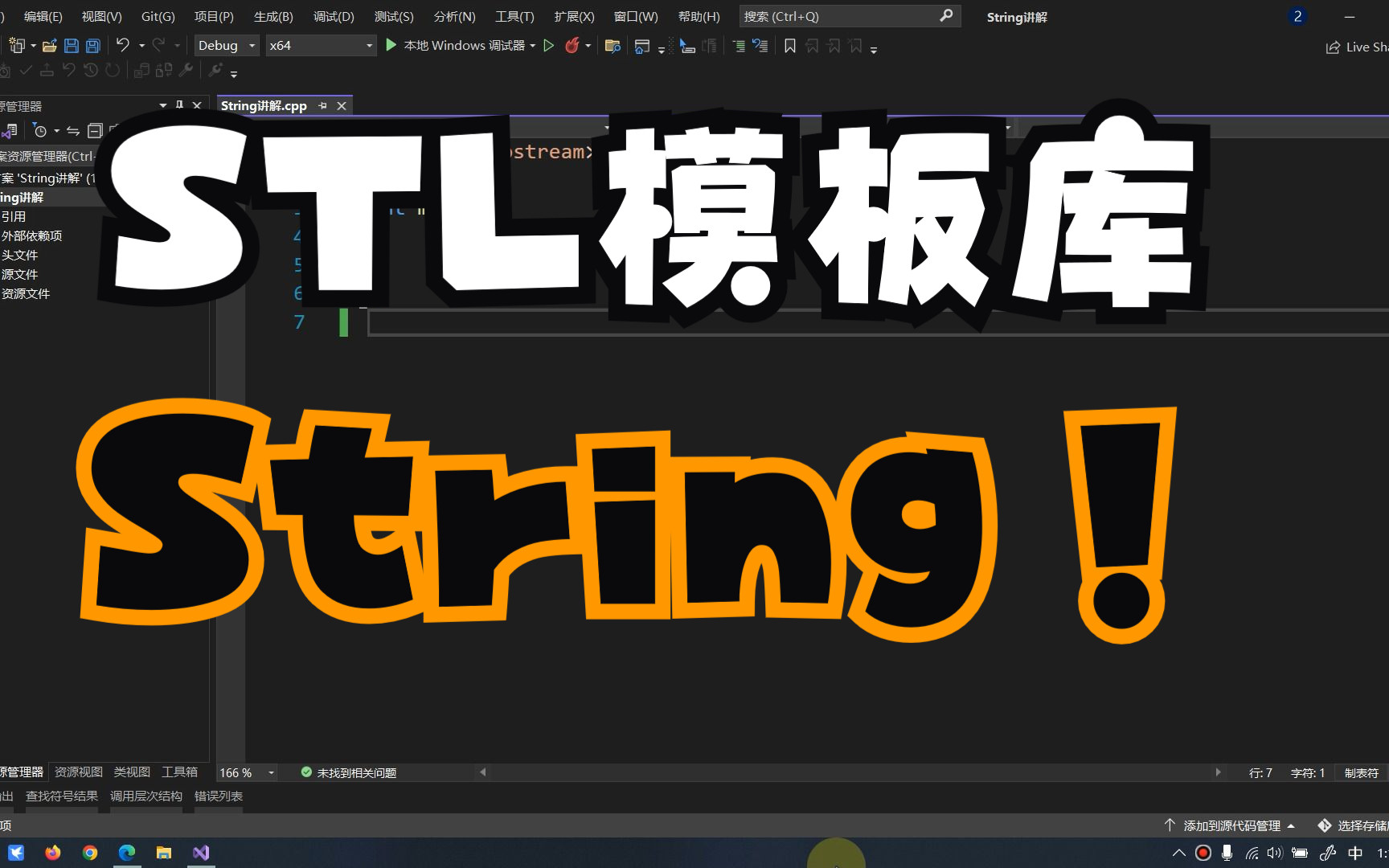Open the Hot Reload options dropdown arrow

588,46
